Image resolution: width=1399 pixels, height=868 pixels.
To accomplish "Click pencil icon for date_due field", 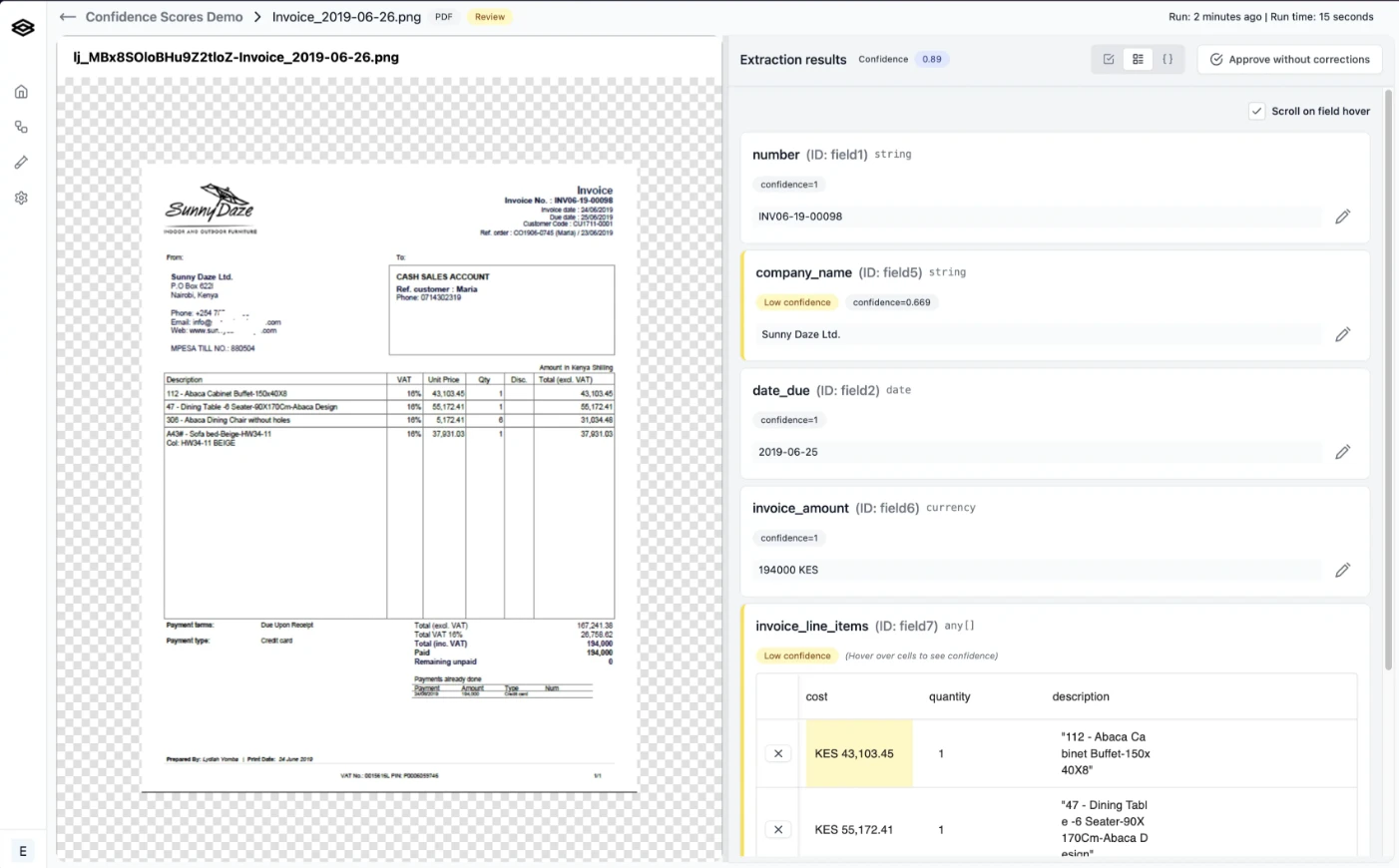I will 1342,452.
